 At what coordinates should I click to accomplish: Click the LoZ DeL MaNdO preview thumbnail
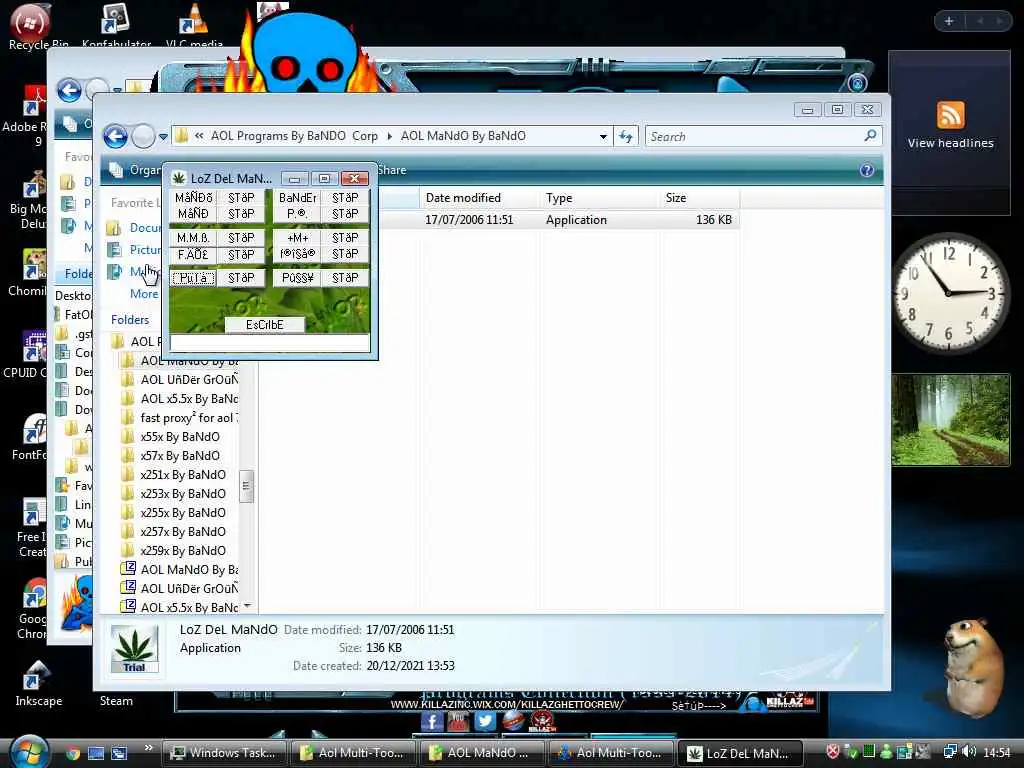[x=134, y=648]
